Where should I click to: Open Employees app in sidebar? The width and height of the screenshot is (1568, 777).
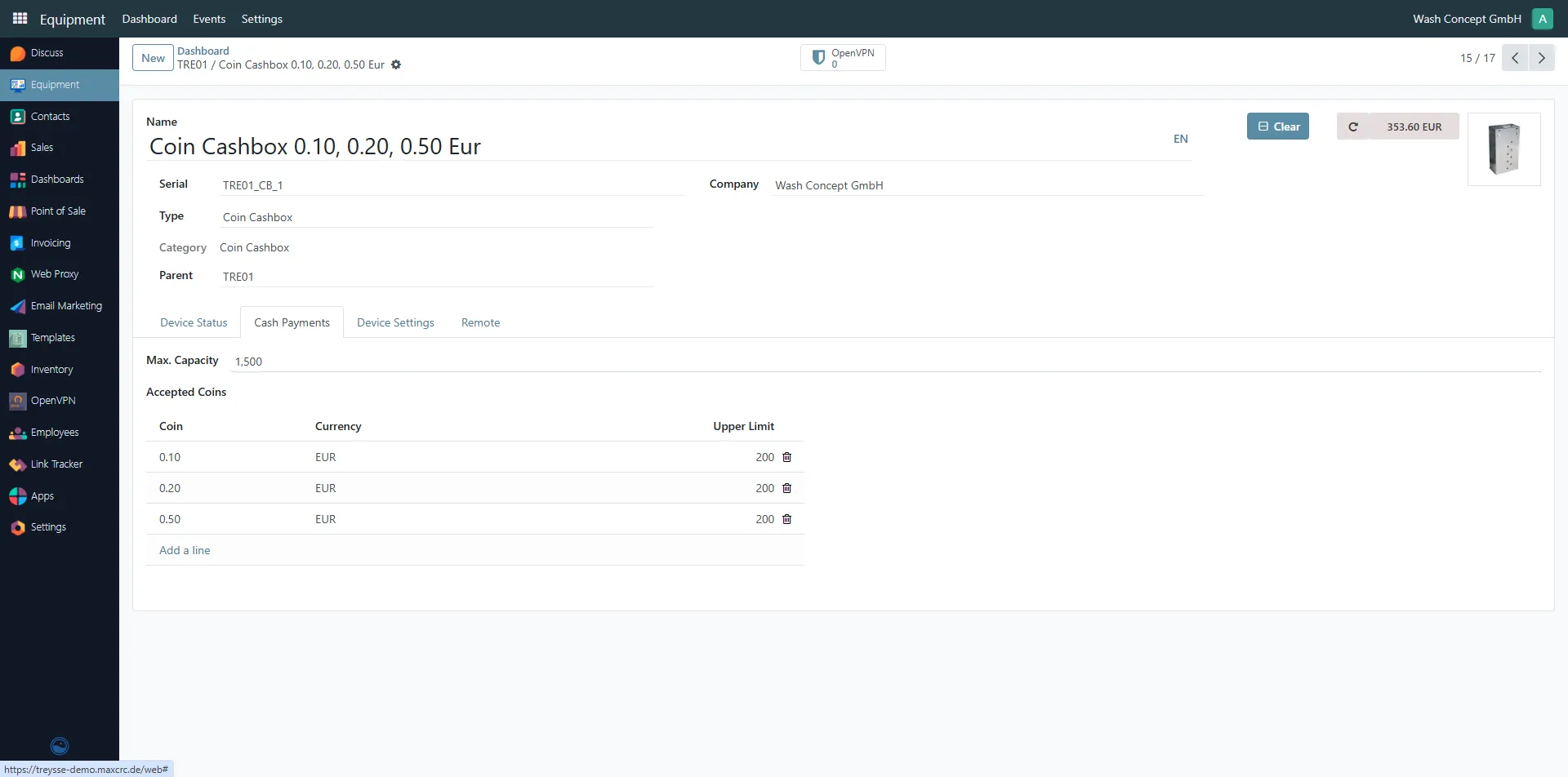pyautogui.click(x=60, y=433)
